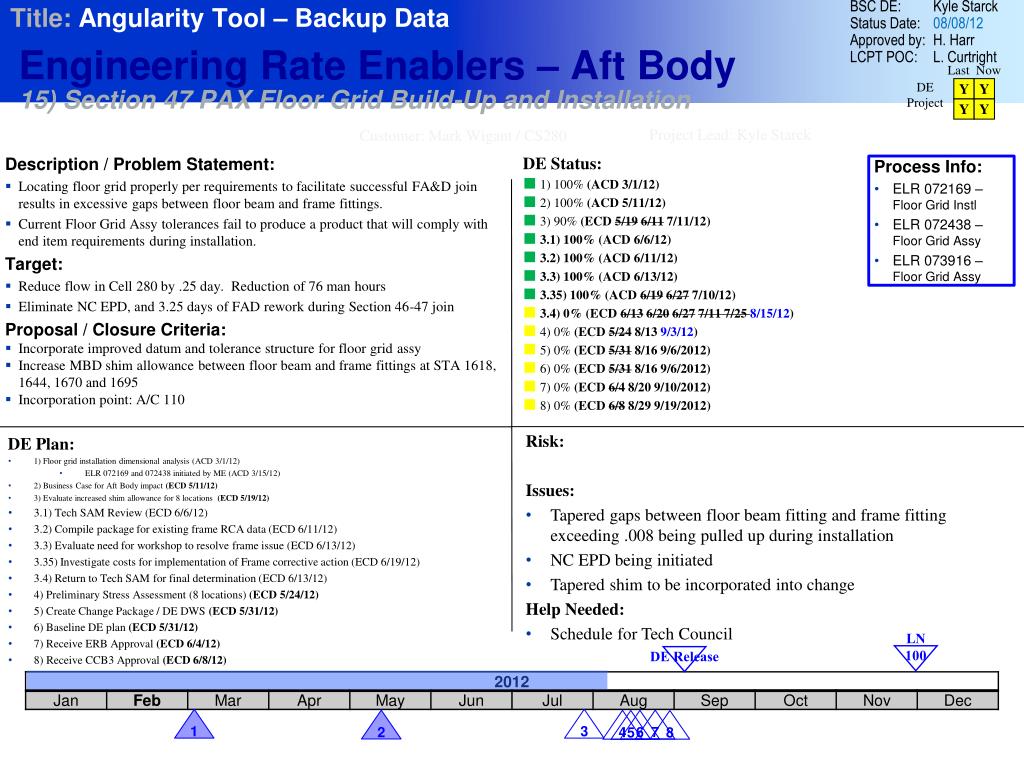This screenshot has width=1024, height=768.
Task: Click the Engineering Rate Enablers – Aft Body heading
Action: 377,67
